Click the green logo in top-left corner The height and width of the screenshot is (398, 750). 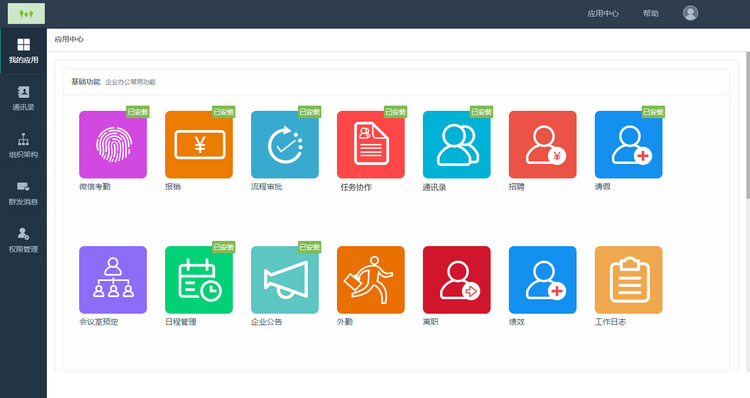point(26,13)
